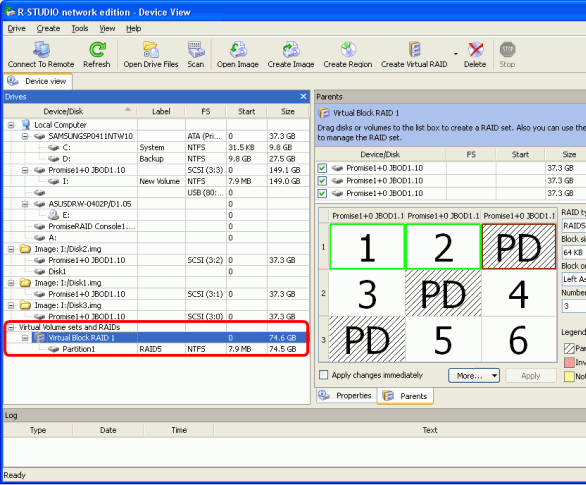The image size is (586, 485).
Task: Click the folder icon of Image: I:/Disk3.img
Action: tap(25, 305)
